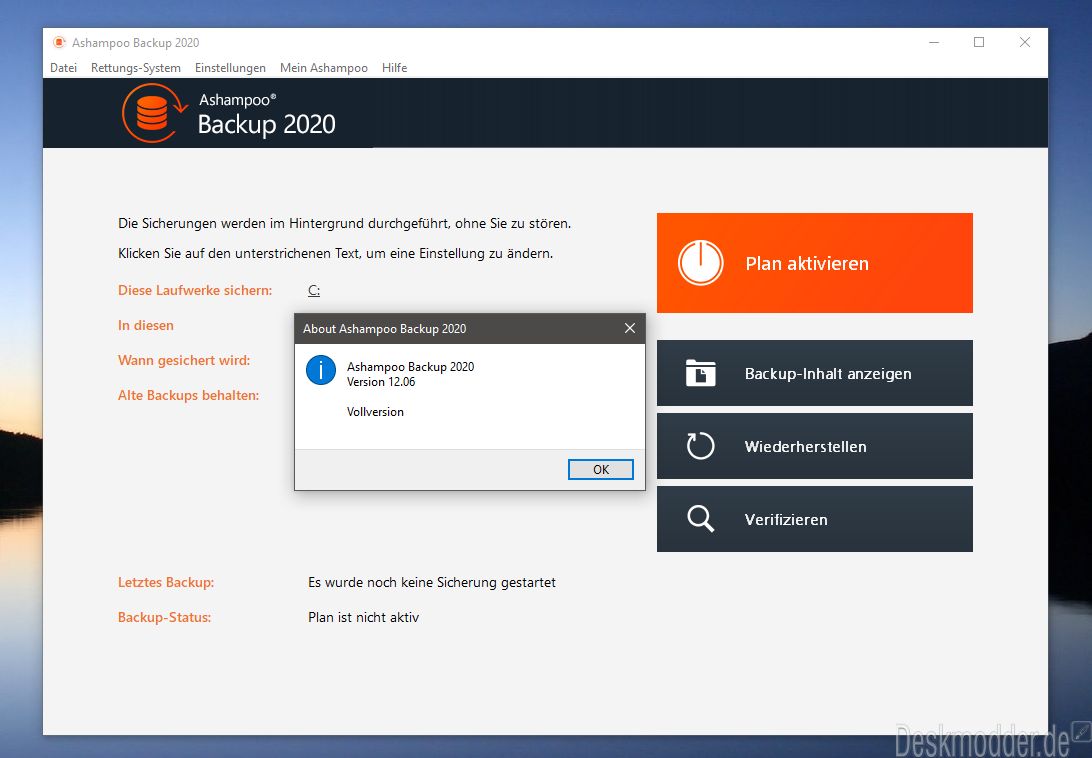Viewport: 1092px width, 758px height.
Task: Open the Datei menu
Action: [x=63, y=68]
